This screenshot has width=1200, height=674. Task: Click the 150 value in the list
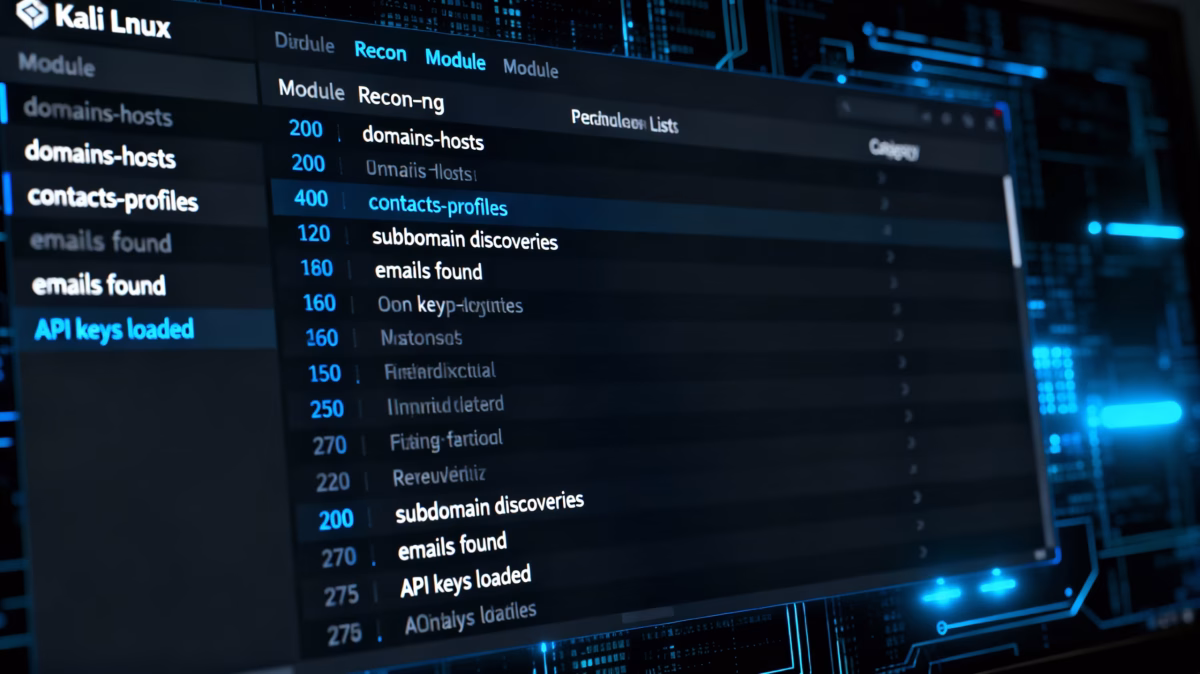(325, 373)
